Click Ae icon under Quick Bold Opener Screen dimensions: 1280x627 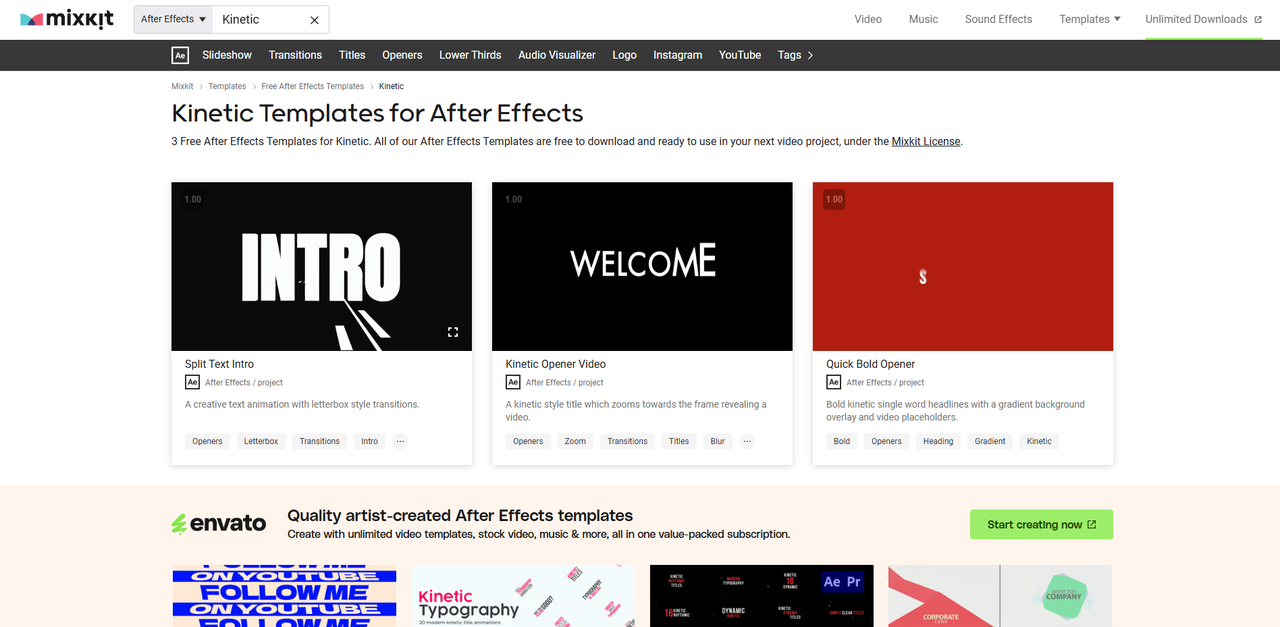(833, 382)
